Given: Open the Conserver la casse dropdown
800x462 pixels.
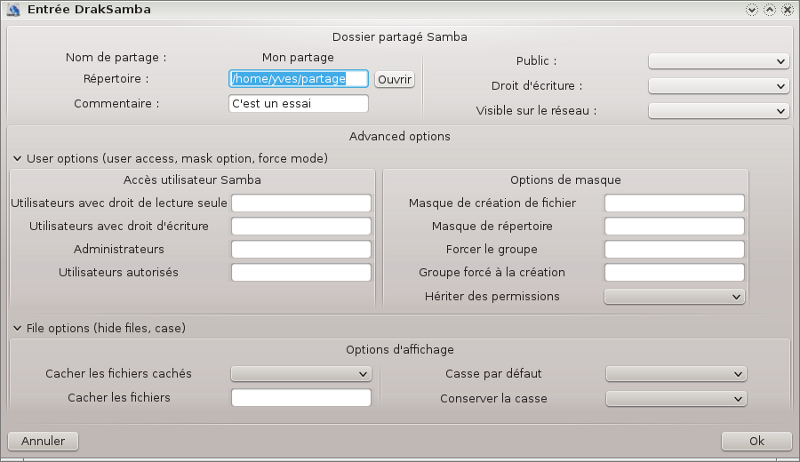Looking at the screenshot, I should [x=676, y=398].
